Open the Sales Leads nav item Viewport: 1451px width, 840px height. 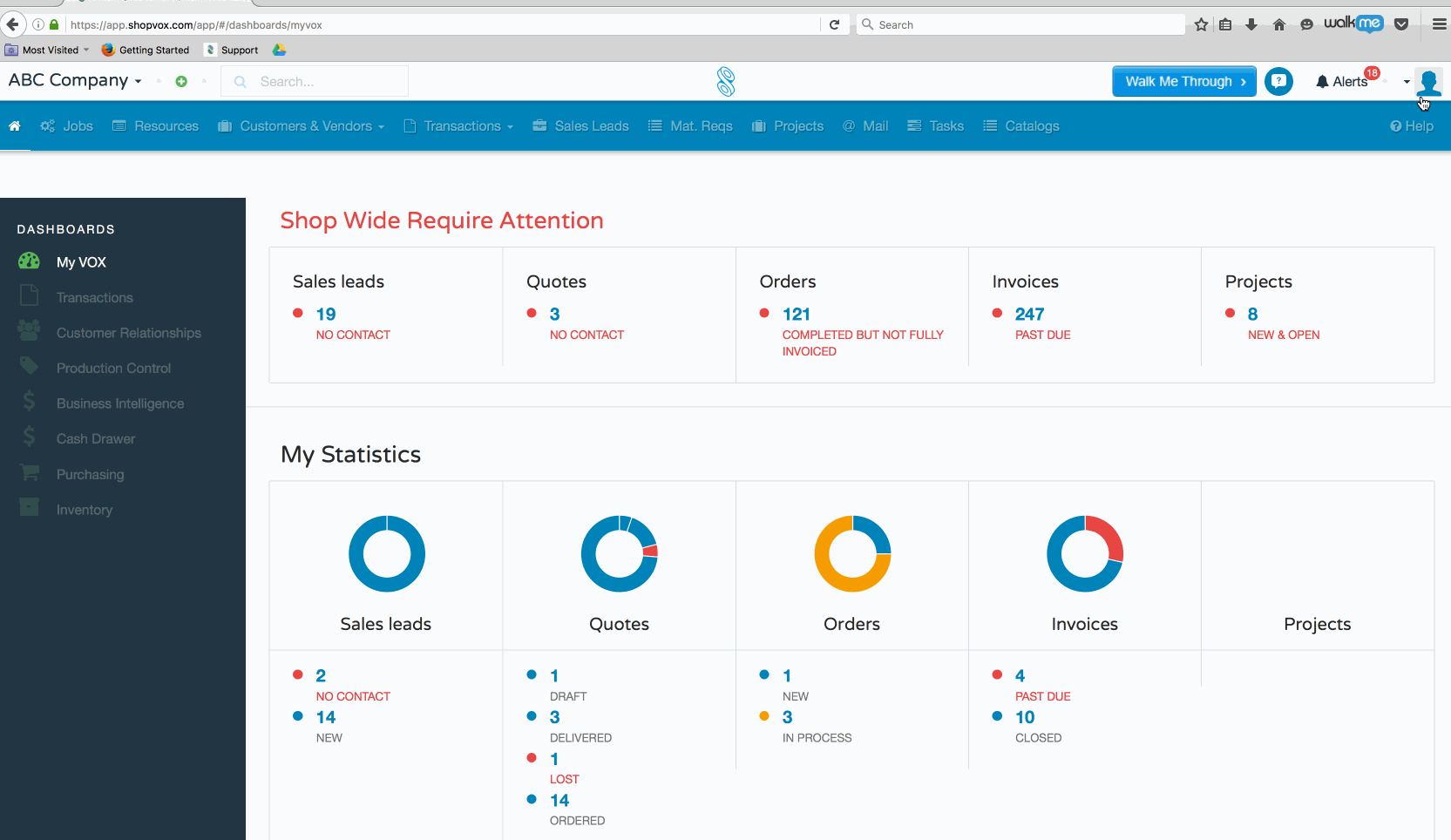click(x=580, y=126)
